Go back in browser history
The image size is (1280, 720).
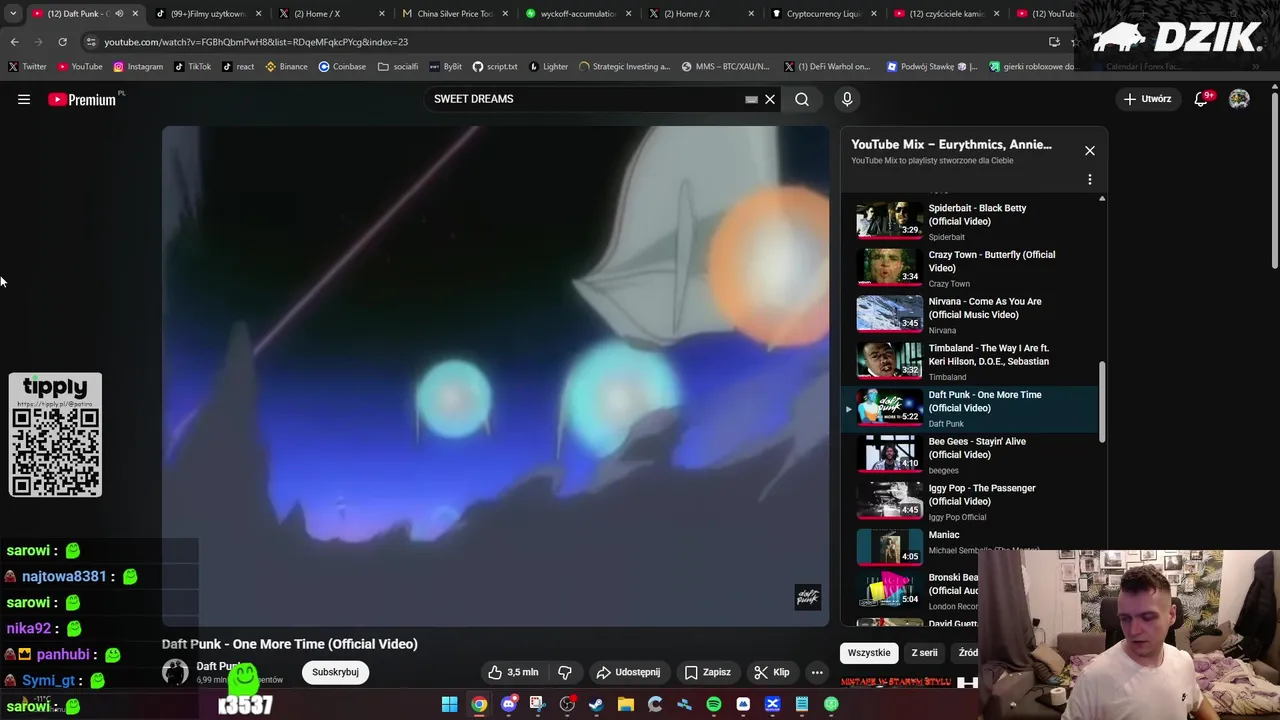click(x=14, y=42)
